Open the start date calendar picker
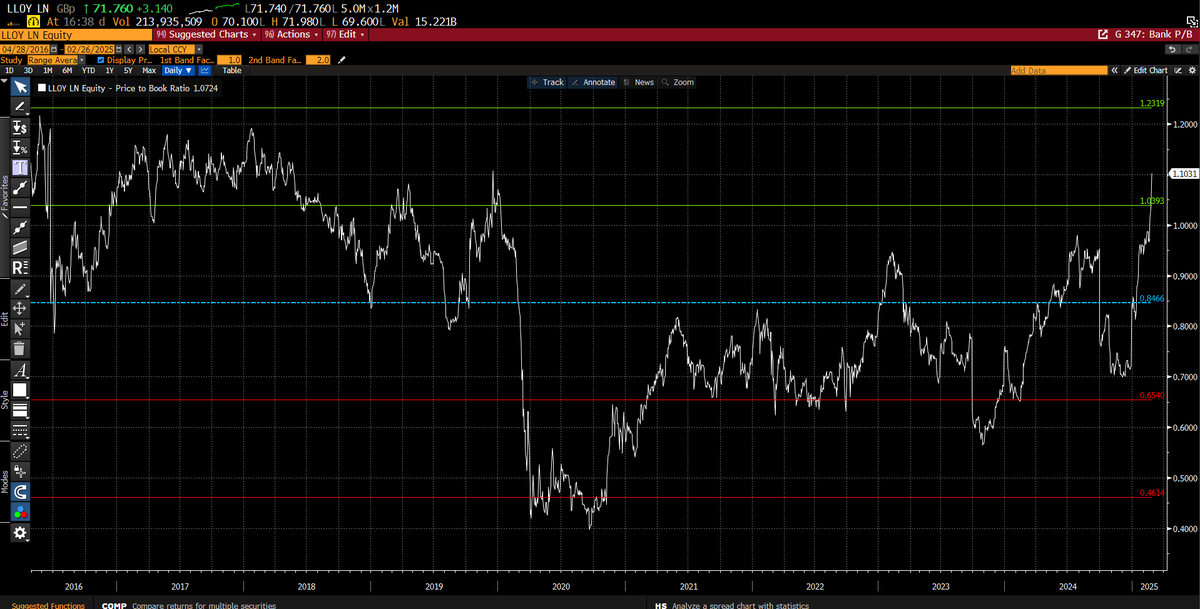 tap(54, 49)
